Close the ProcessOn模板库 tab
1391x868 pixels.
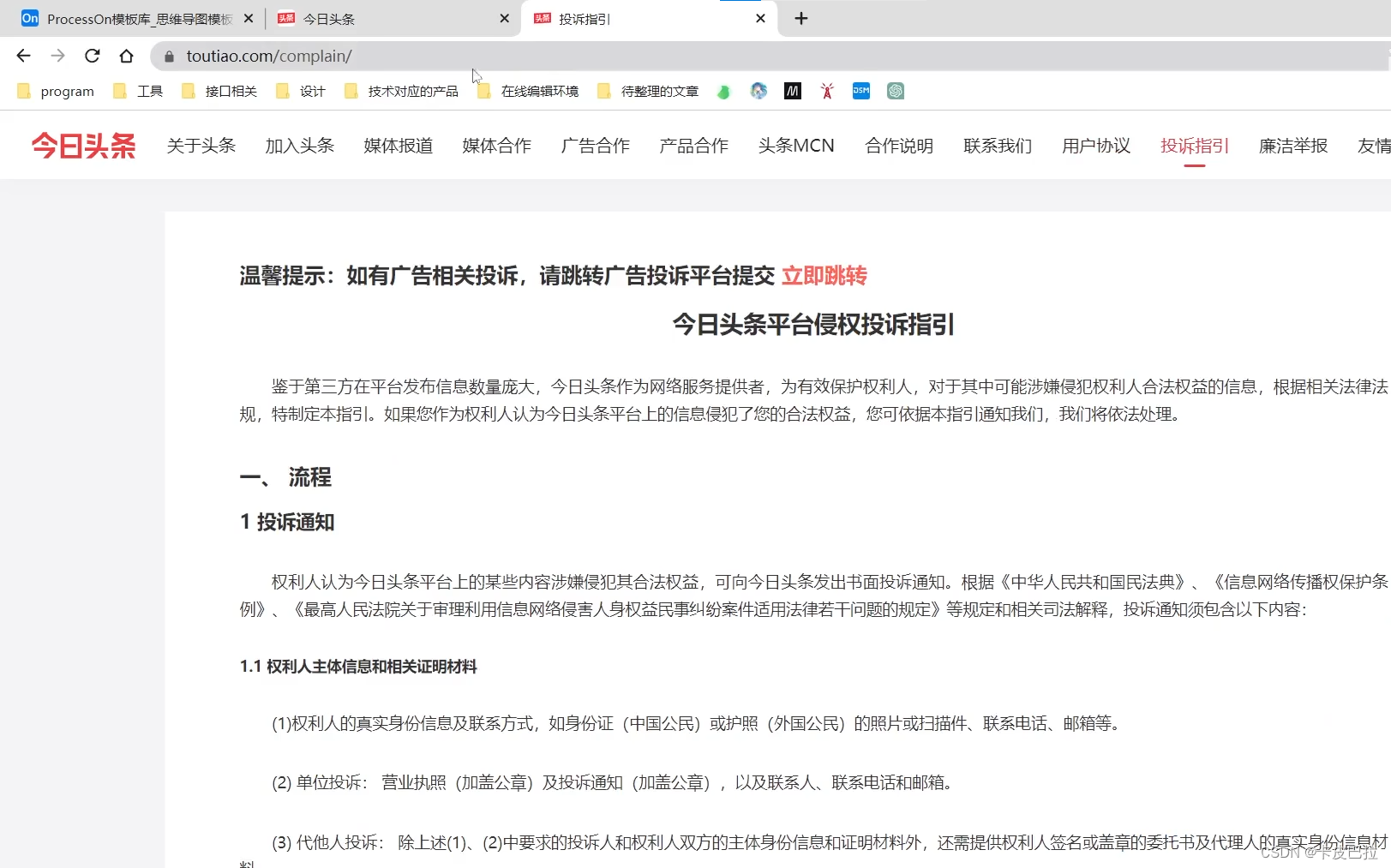249,18
